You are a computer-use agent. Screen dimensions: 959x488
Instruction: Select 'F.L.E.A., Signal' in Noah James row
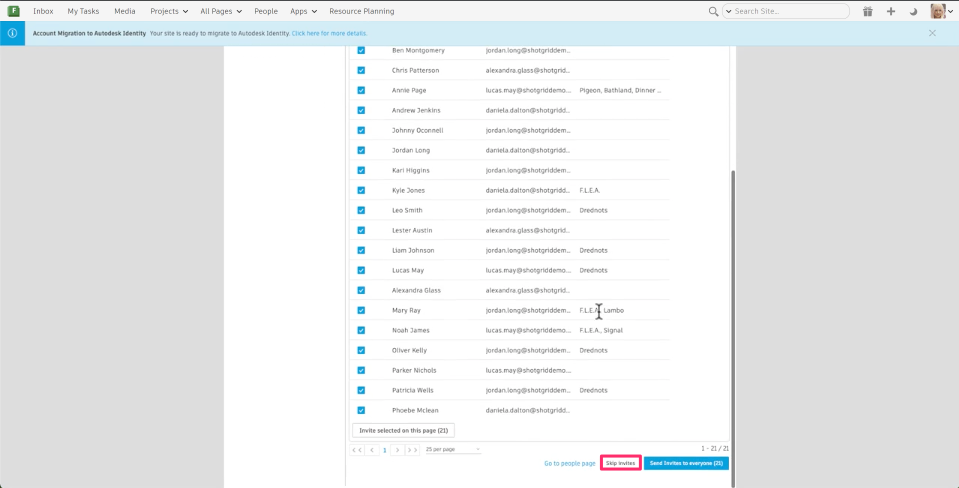click(x=601, y=330)
